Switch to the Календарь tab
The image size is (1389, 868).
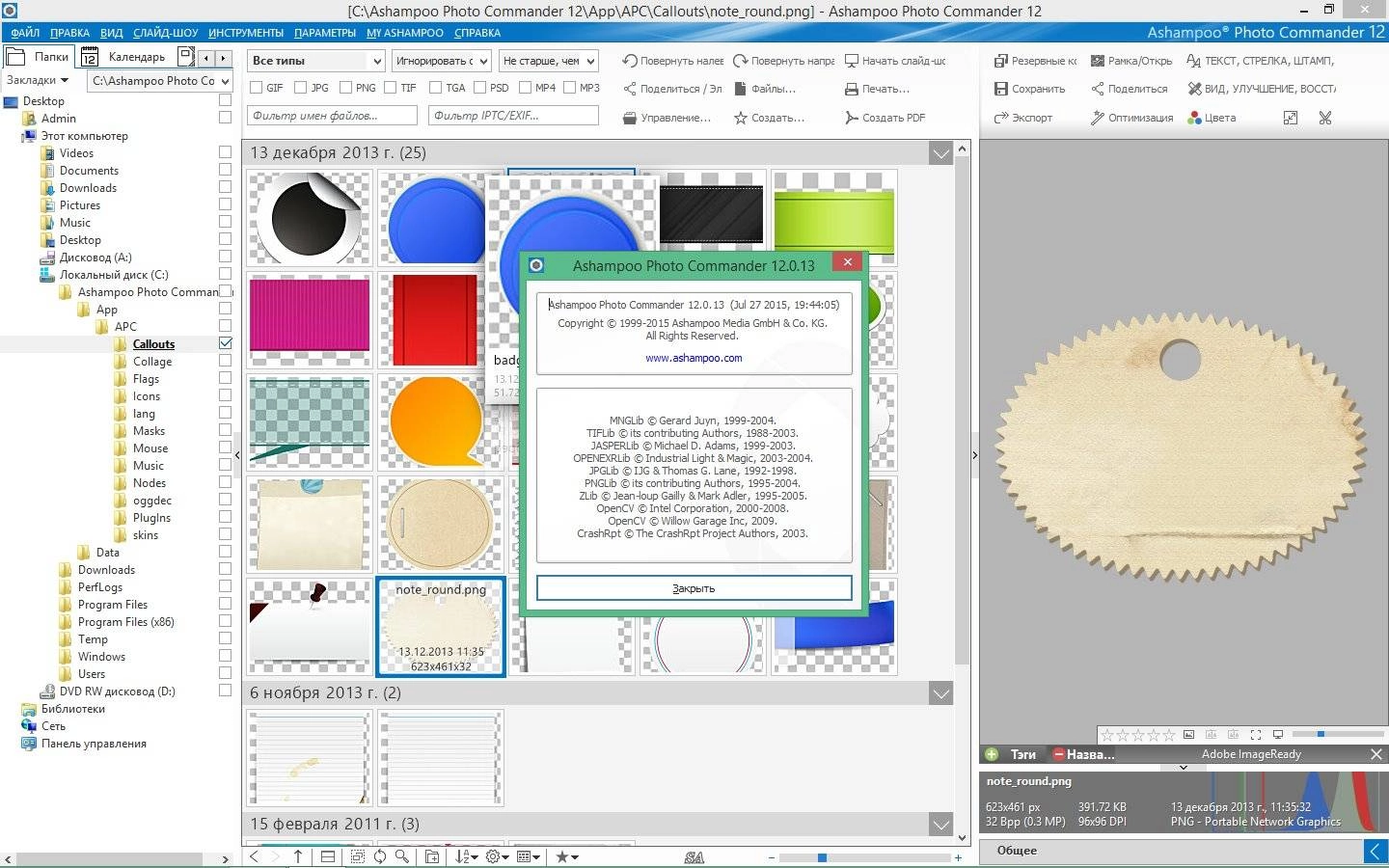pos(125,57)
